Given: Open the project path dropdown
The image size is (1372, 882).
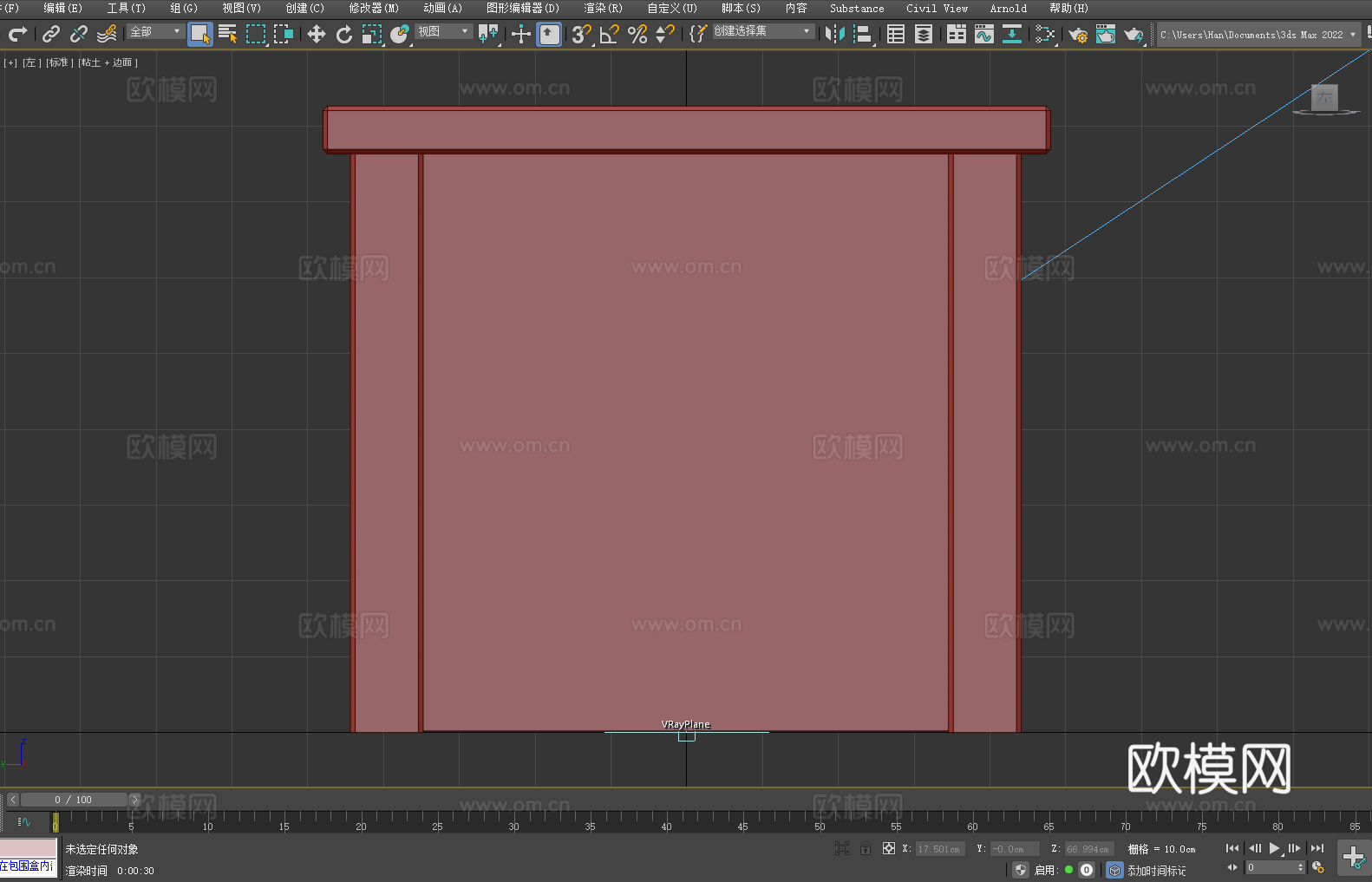Looking at the screenshot, I should (x=1258, y=35).
